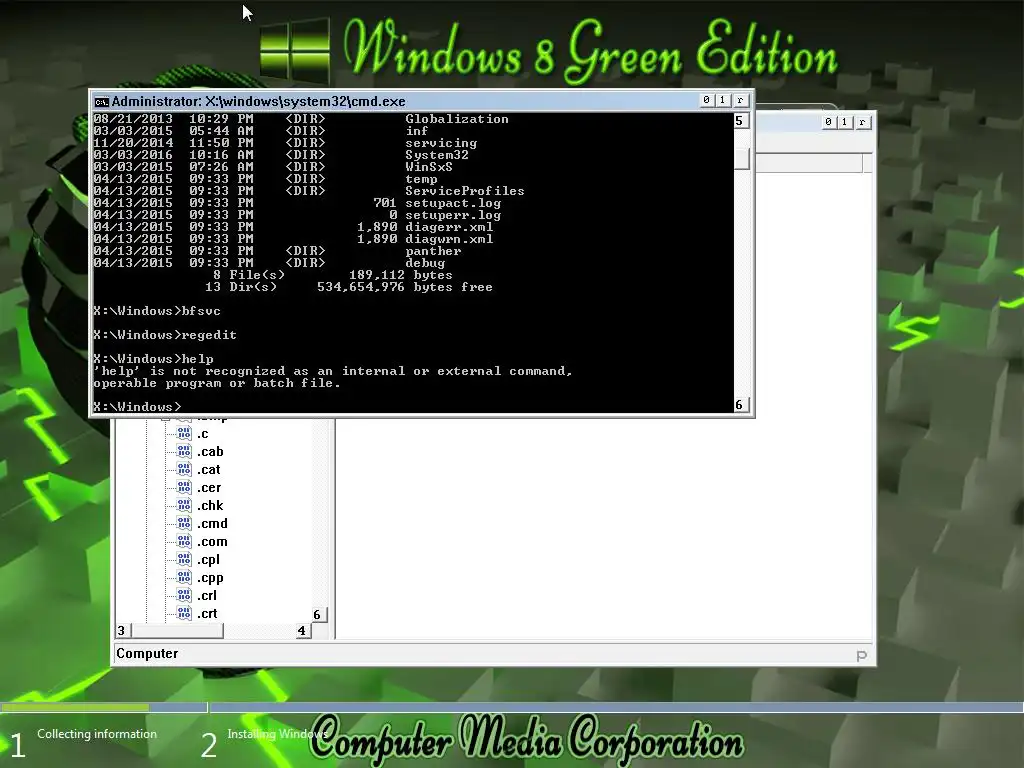Click the .cpp key label in tree
This screenshot has height=768, width=1024.
coord(210,578)
